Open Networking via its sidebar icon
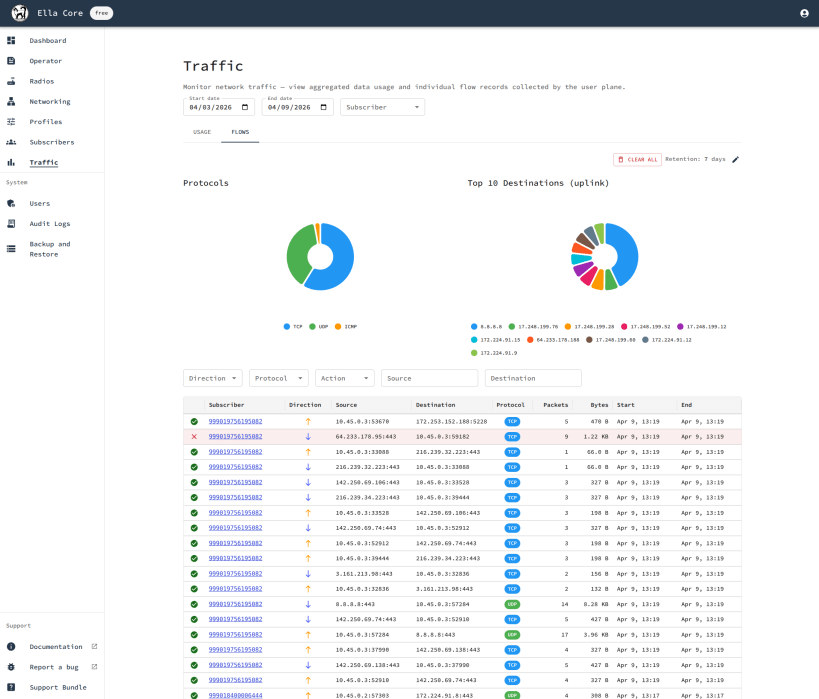Screen dimensions: 819x699 [11, 101]
